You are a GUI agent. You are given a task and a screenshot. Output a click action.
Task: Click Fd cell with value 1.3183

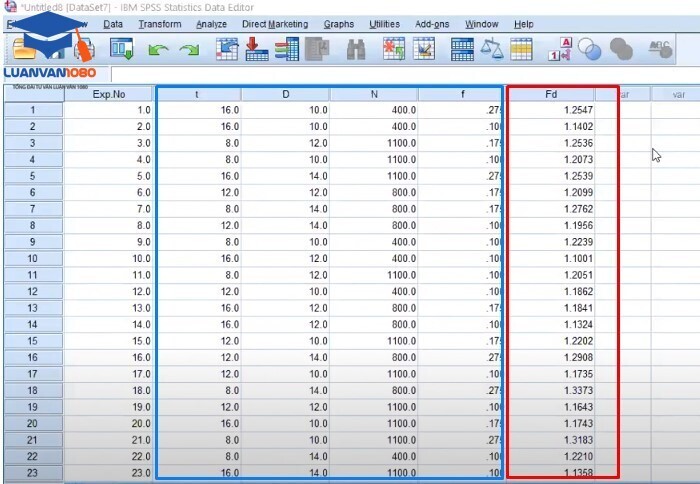click(552, 440)
